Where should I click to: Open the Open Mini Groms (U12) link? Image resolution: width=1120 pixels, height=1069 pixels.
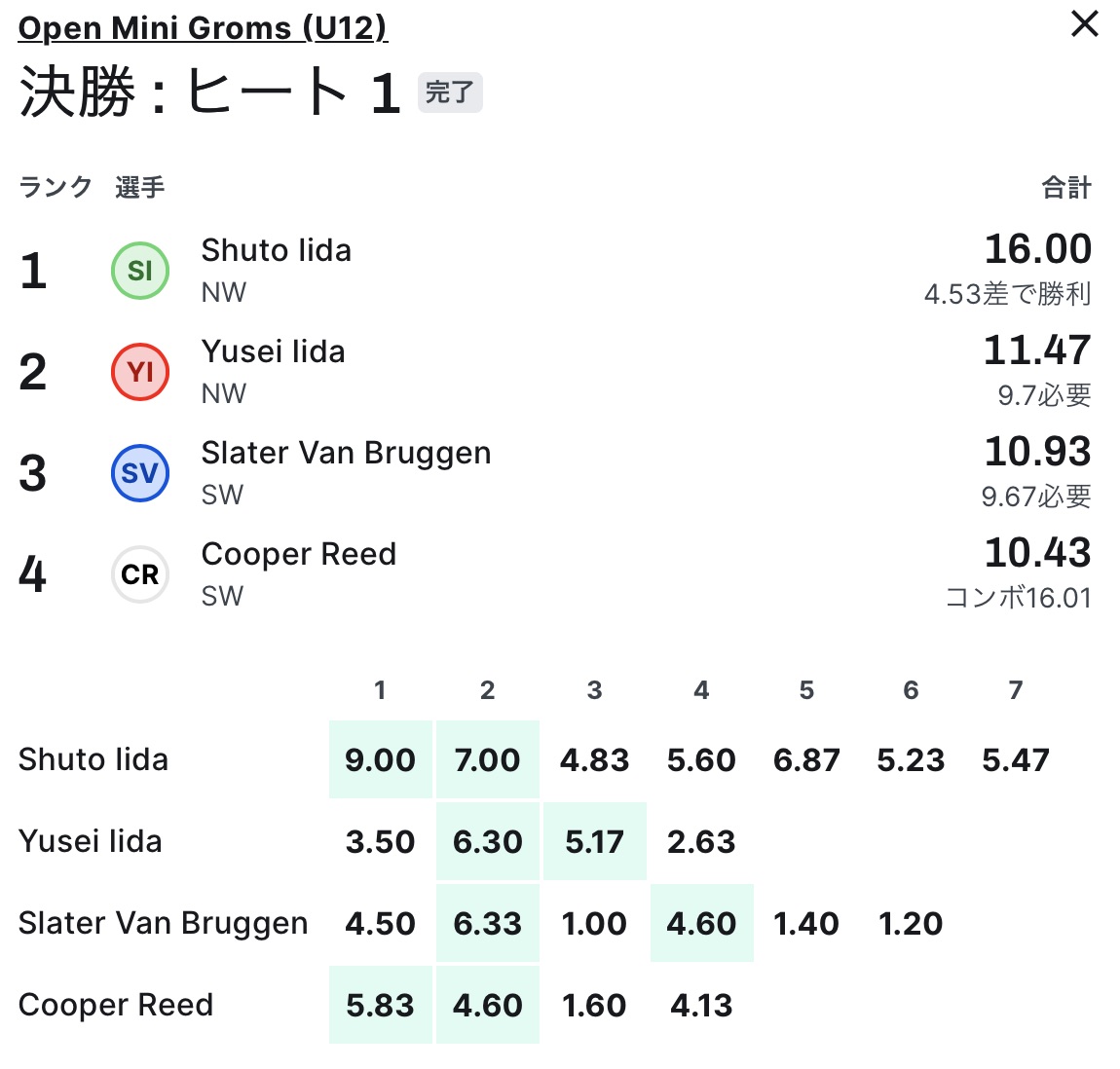(203, 28)
